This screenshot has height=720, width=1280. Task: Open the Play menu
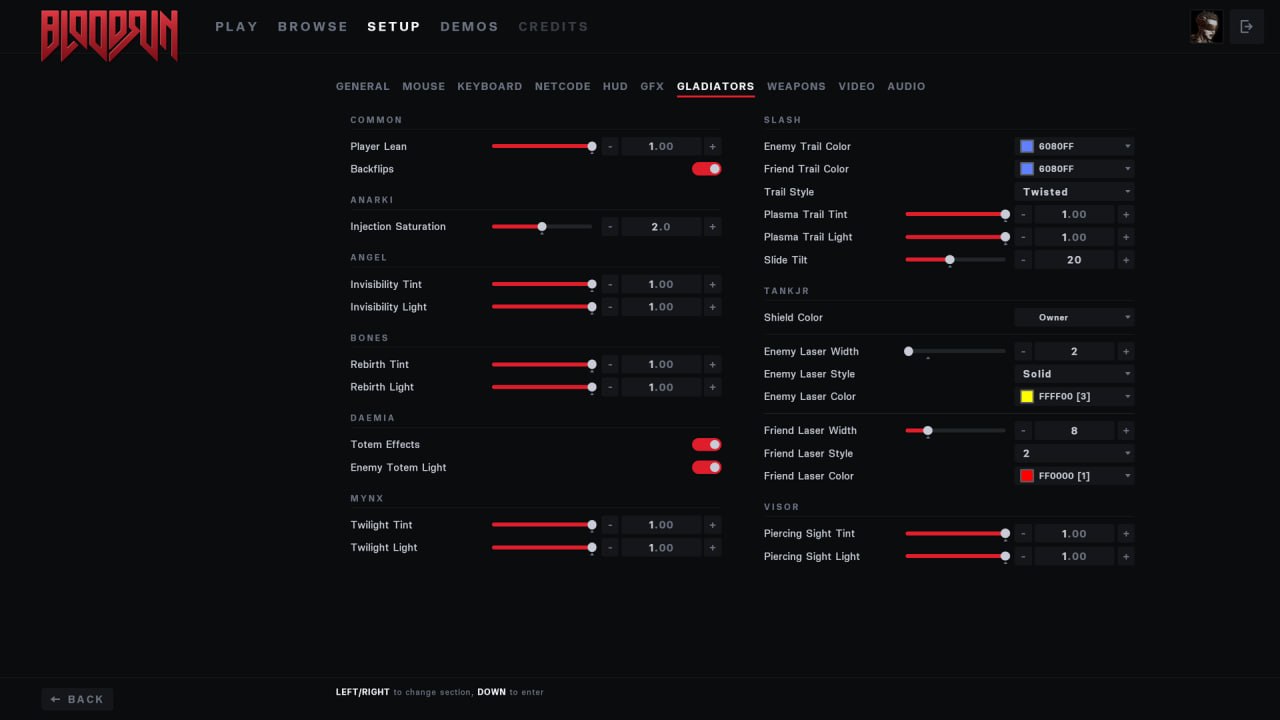tap(236, 27)
